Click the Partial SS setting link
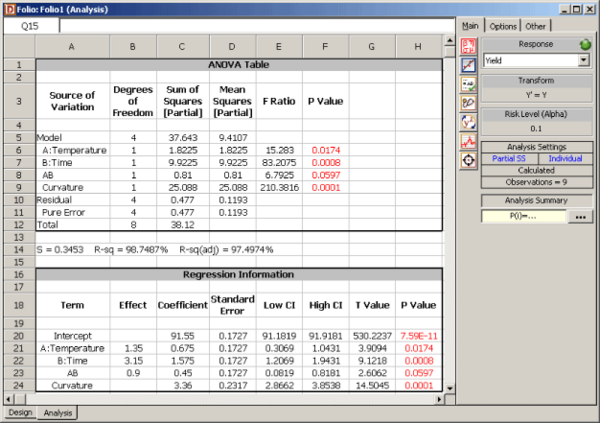Screen dimensions: 600x423 click(509, 158)
